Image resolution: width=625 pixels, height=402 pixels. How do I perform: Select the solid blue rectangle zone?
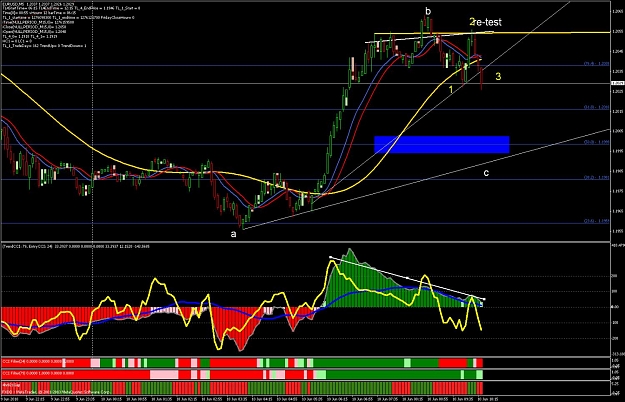(x=442, y=145)
